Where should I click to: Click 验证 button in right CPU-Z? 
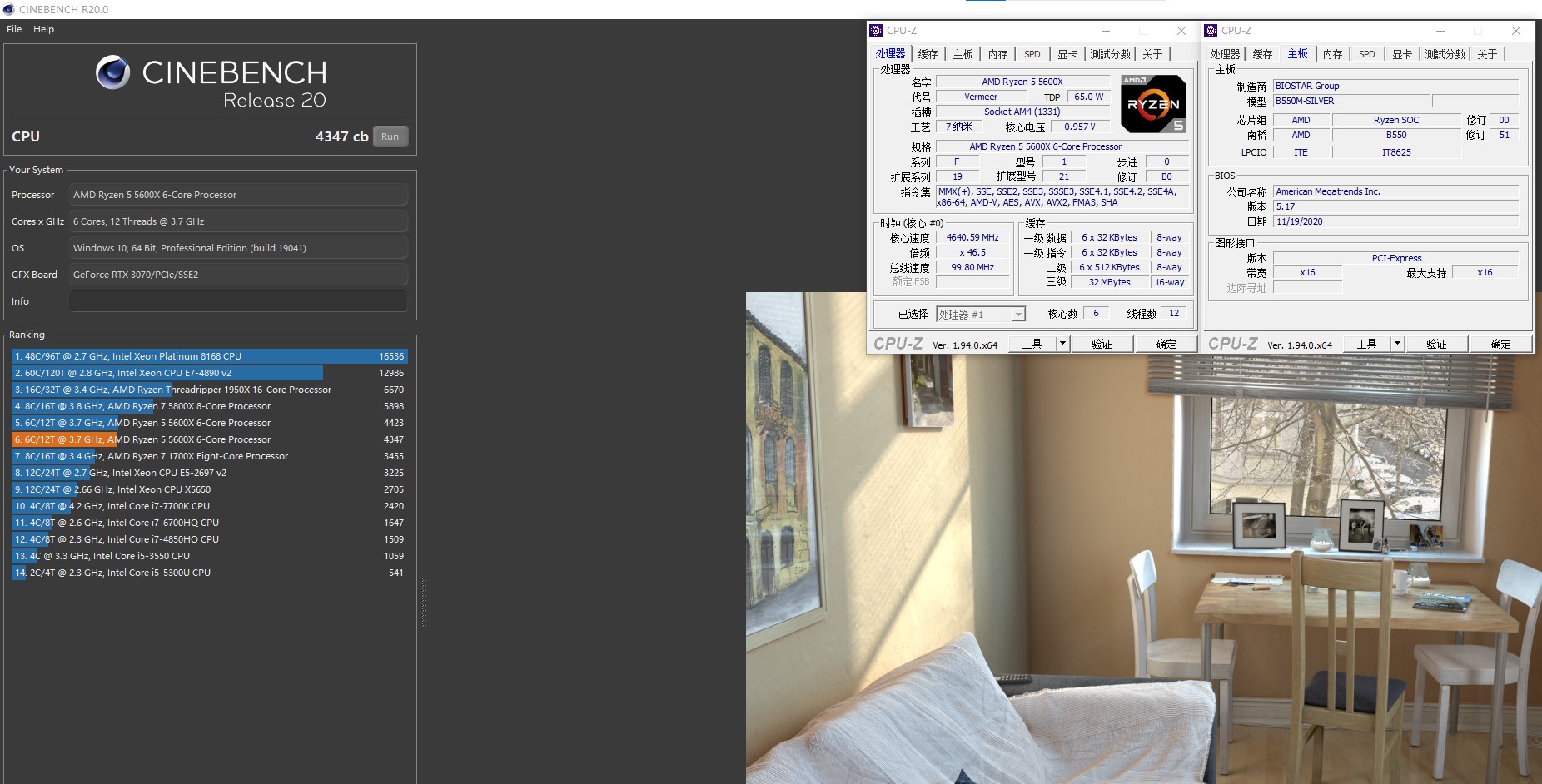pyautogui.click(x=1436, y=344)
